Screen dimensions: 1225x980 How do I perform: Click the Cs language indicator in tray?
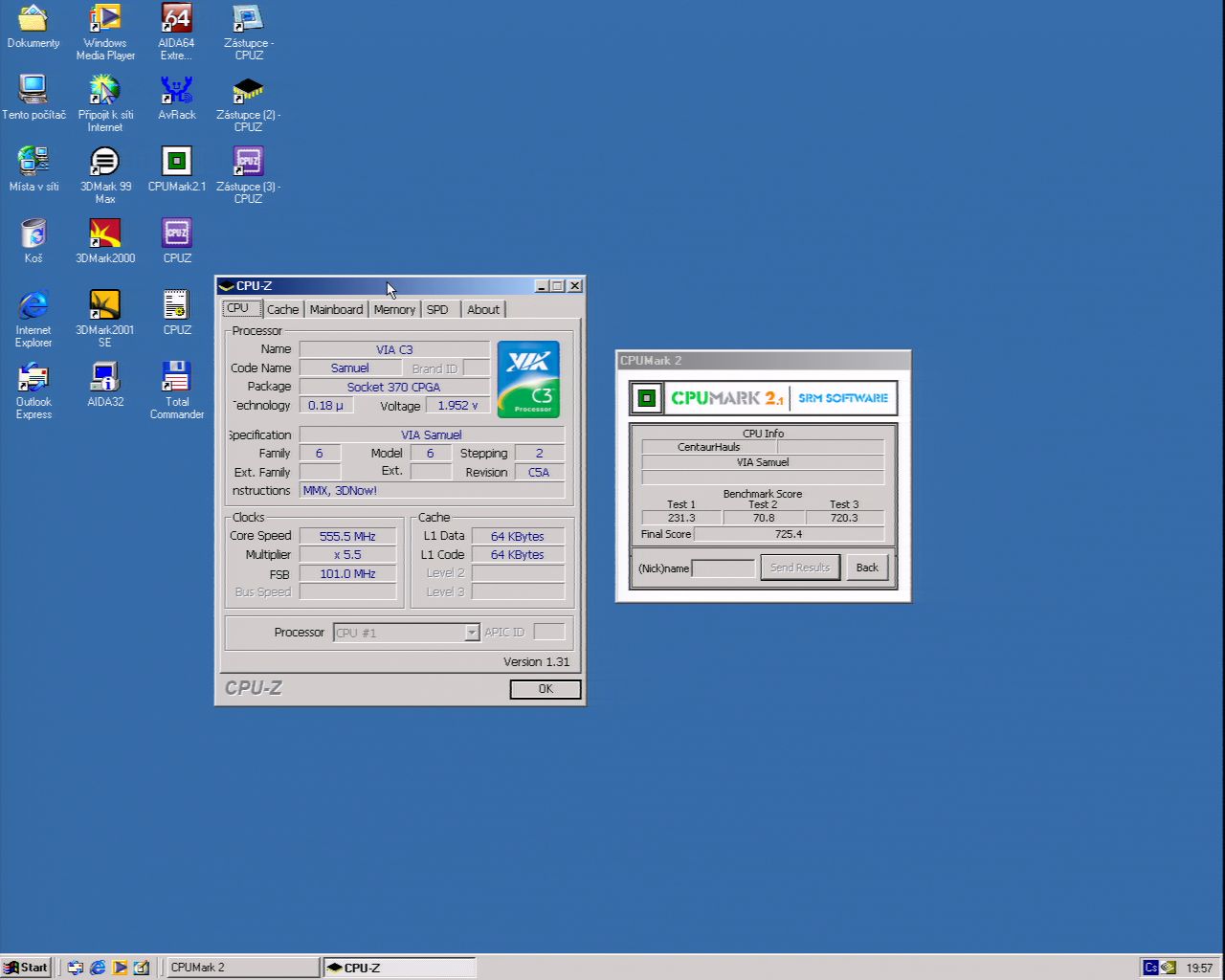pyautogui.click(x=1150, y=968)
